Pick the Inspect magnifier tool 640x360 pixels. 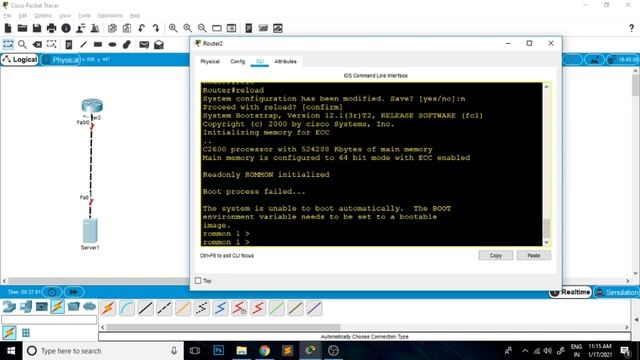pyautogui.click(x=22, y=44)
